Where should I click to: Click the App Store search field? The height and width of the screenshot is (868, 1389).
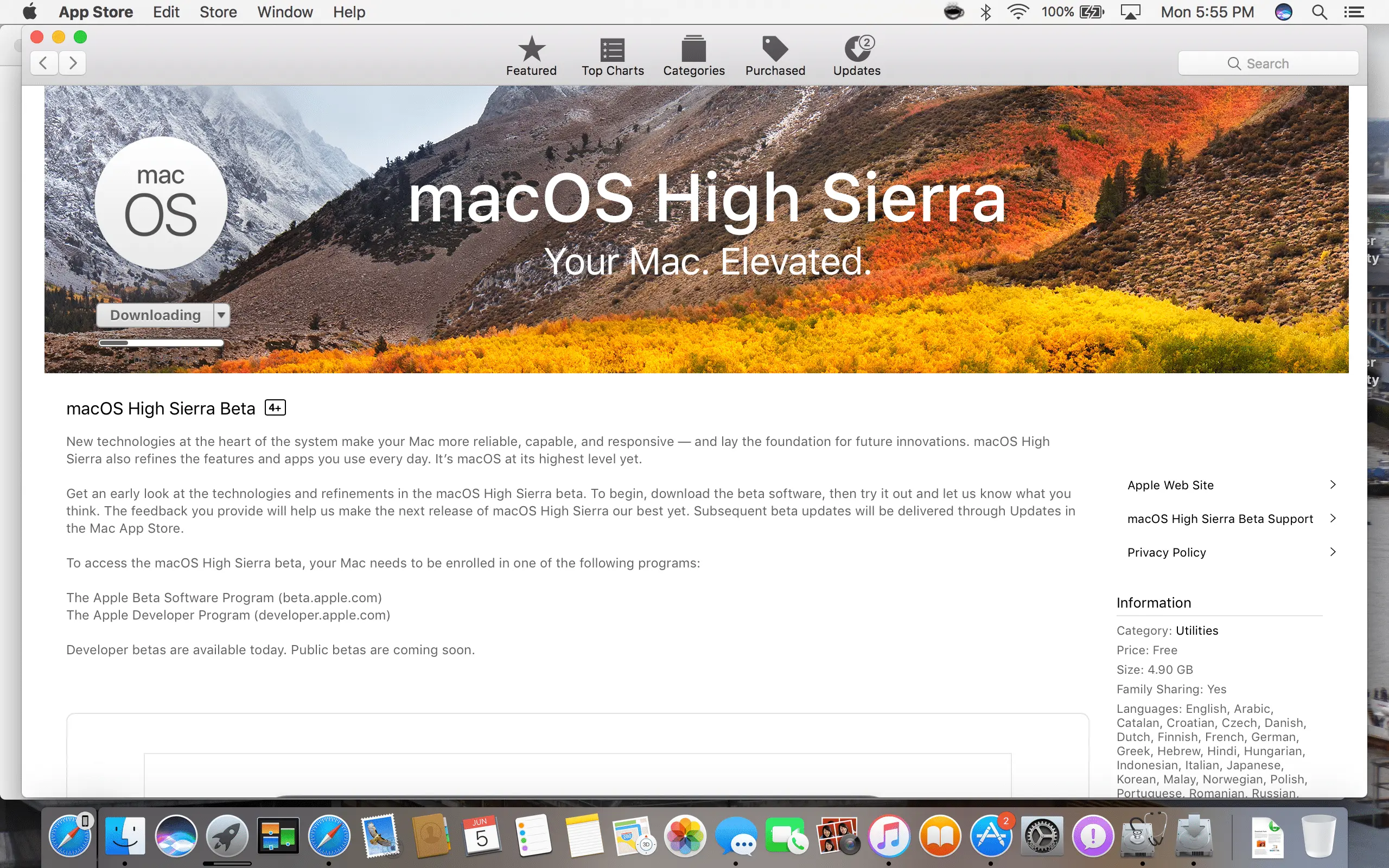tap(1268, 63)
